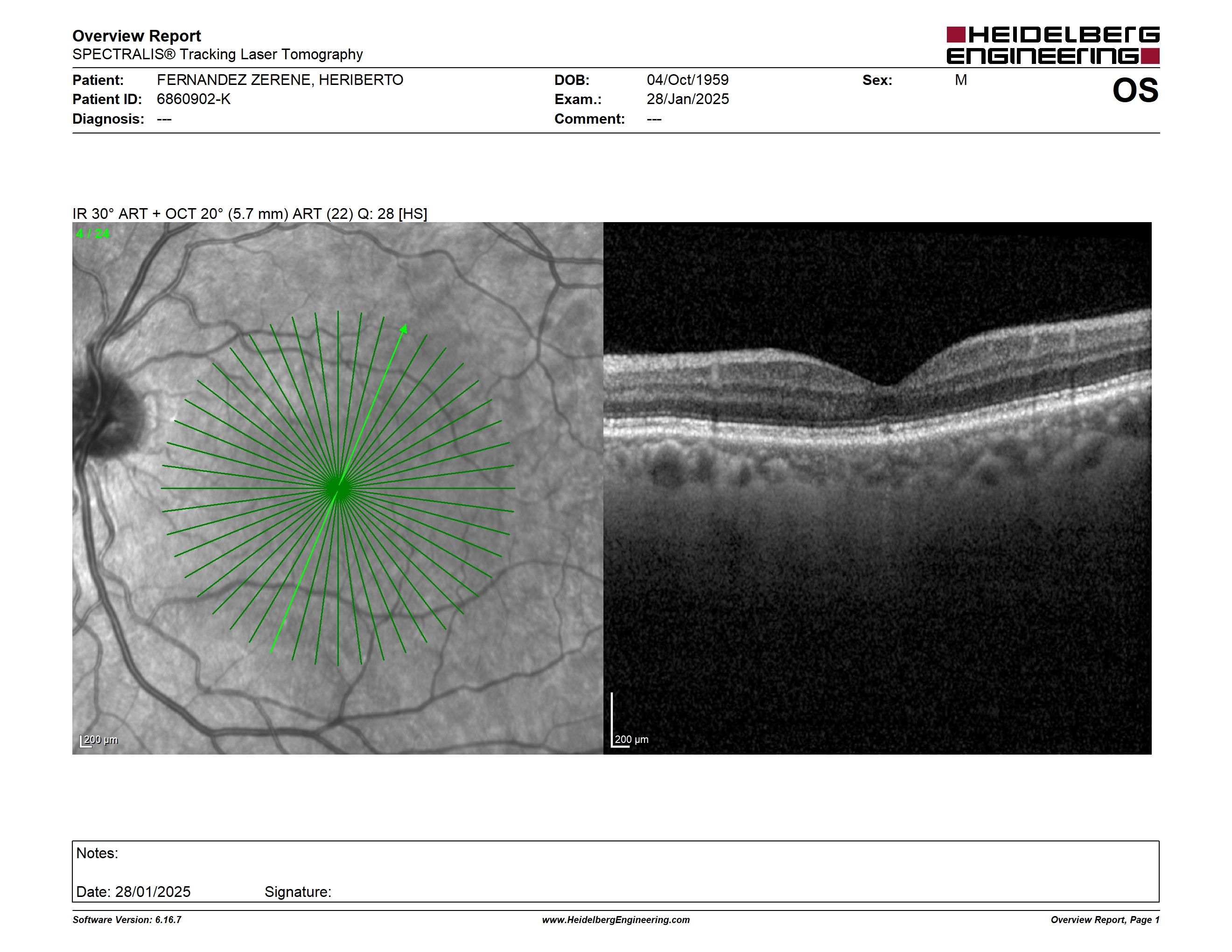
Task: Click the 200 µm scale bar on fundus image
Action: tap(99, 740)
